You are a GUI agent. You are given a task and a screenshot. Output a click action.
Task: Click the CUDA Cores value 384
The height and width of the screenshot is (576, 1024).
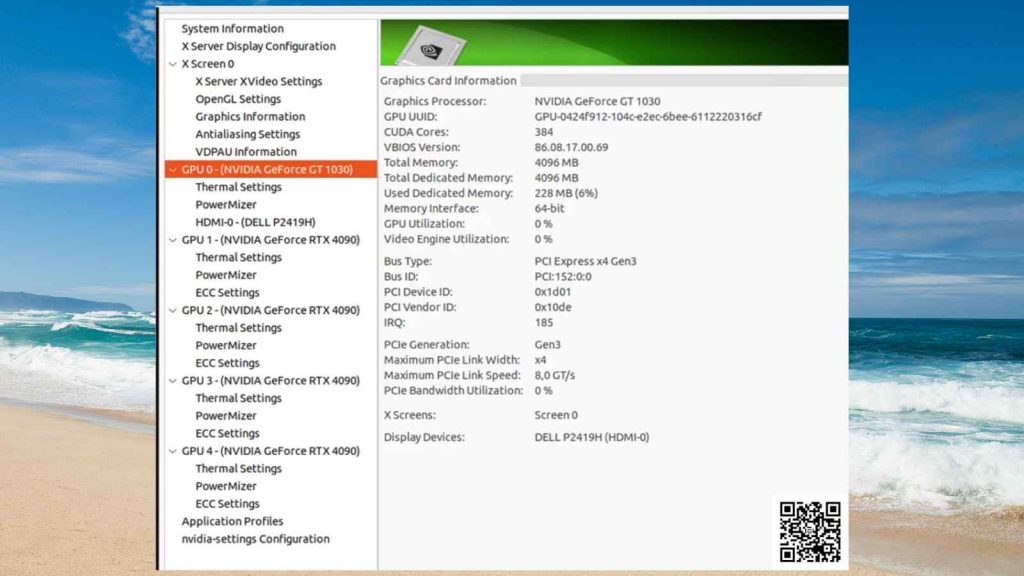543,132
